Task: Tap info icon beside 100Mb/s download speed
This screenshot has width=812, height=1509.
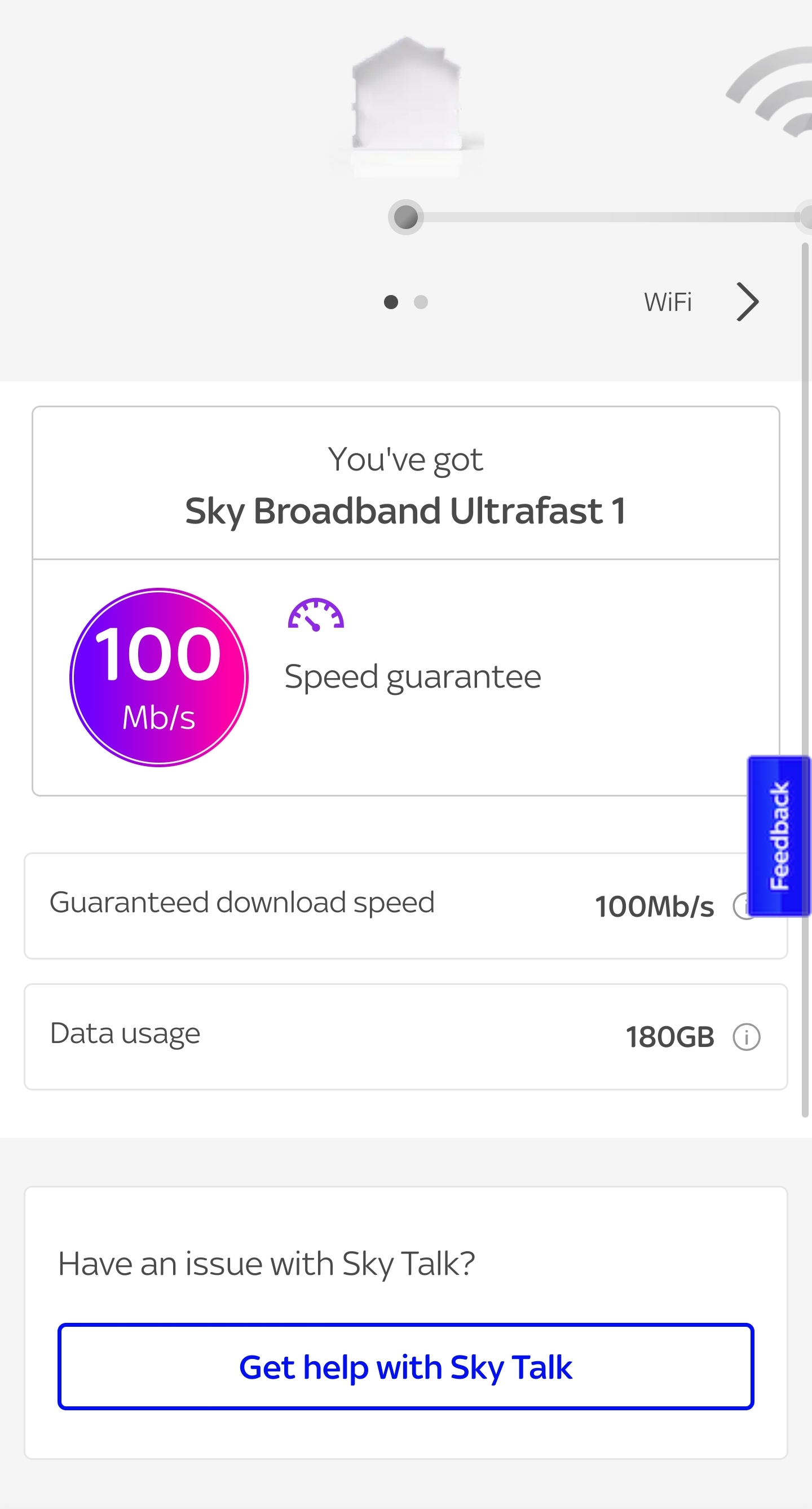Action: click(740, 906)
